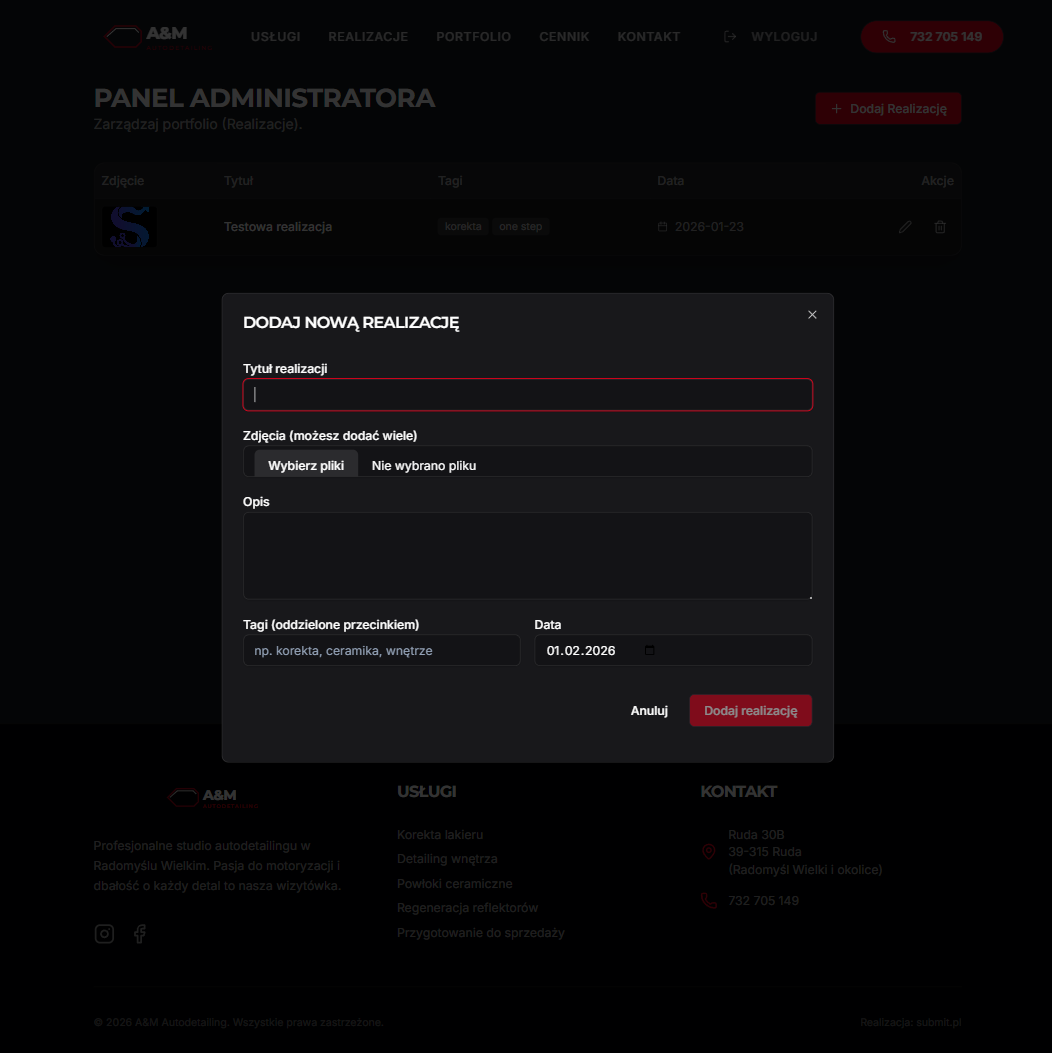Click the trash delete icon for Testowa realizacja
The image size is (1052, 1053).
pyautogui.click(x=940, y=227)
